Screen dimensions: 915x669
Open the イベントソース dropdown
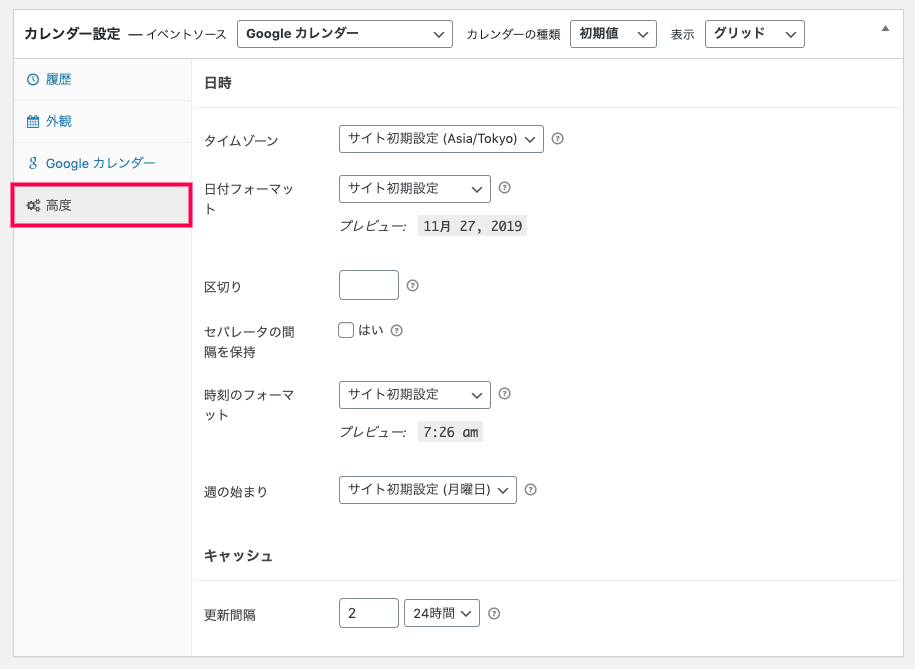click(345, 34)
